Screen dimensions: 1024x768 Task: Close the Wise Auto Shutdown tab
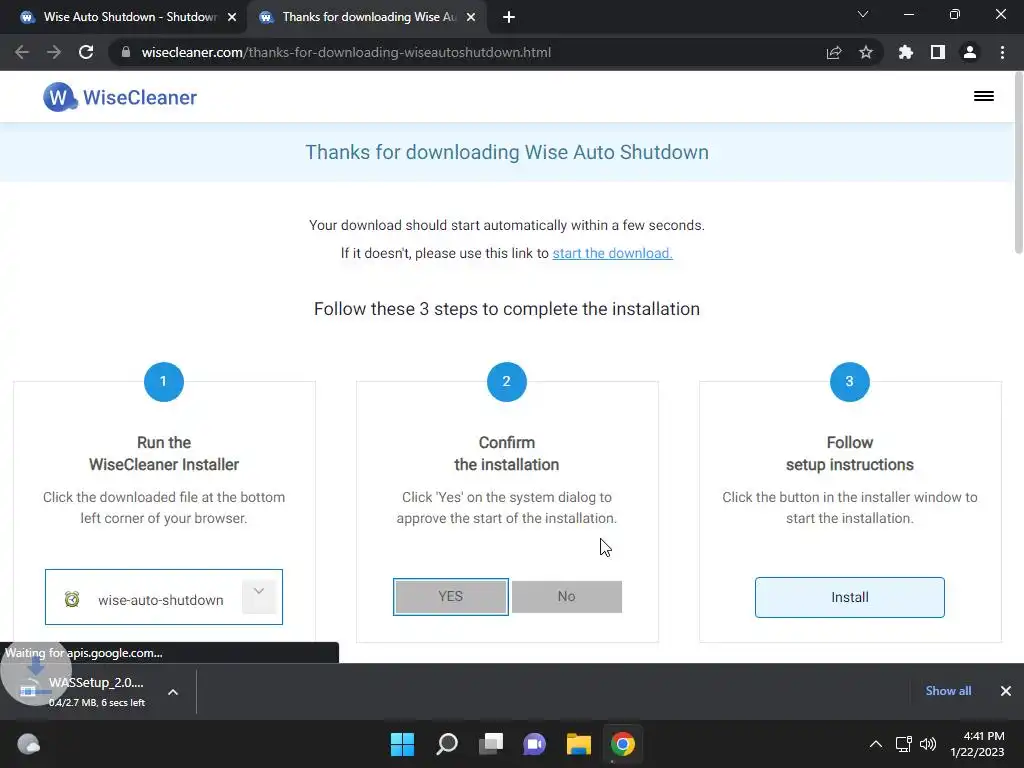[x=232, y=17]
